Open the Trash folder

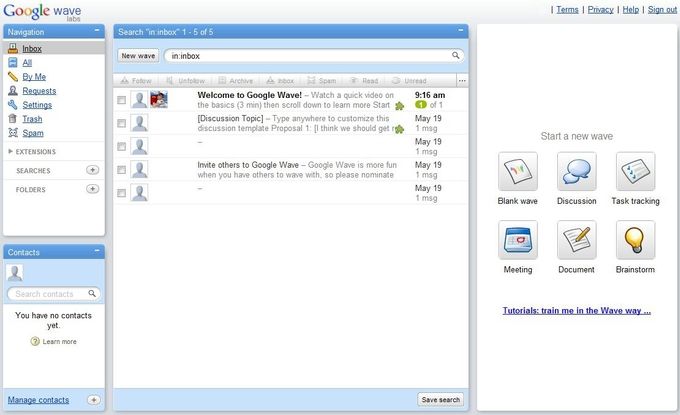(x=32, y=119)
